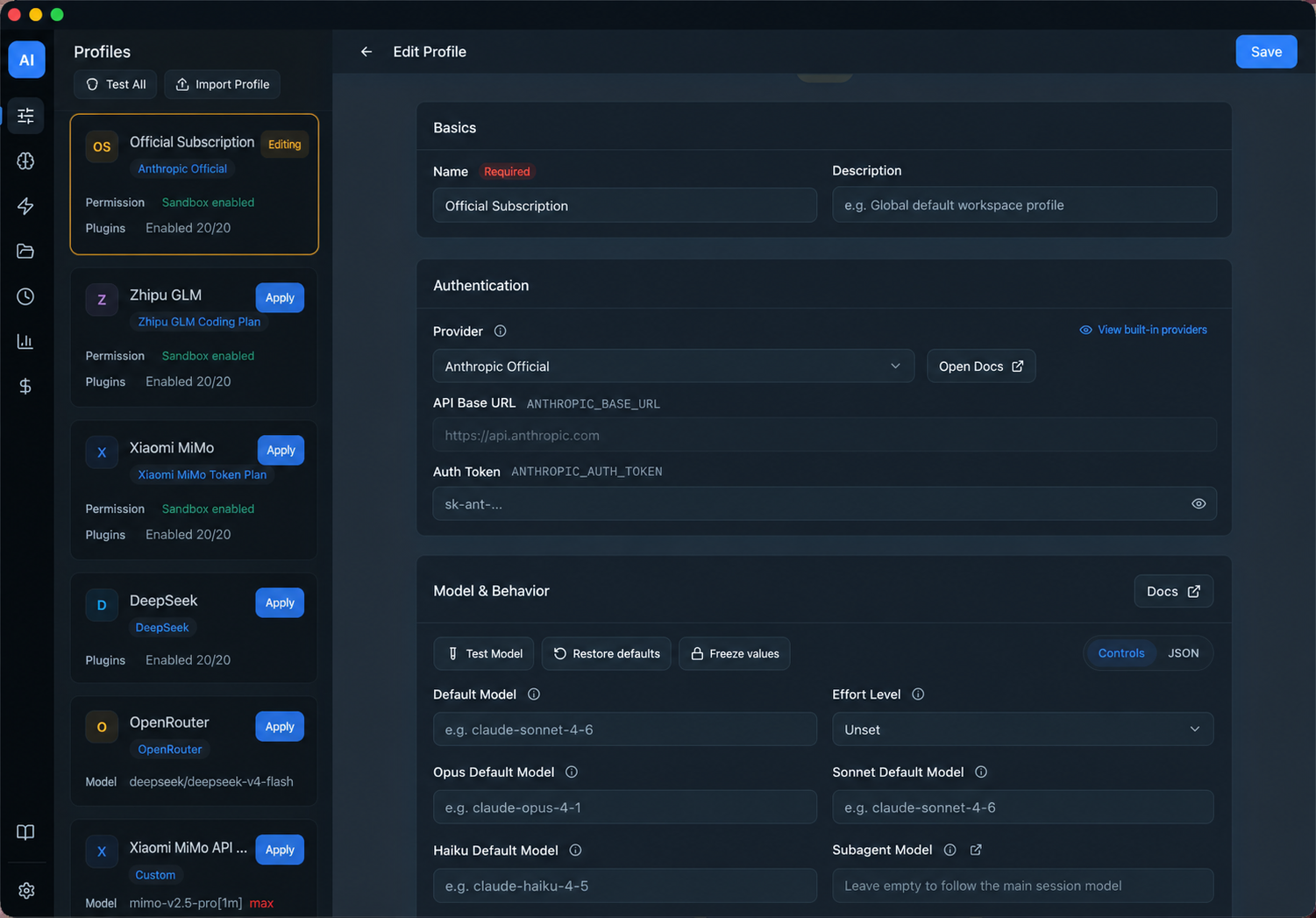
Task: Open the dollar sign cost icon in sidebar
Action: [25, 386]
